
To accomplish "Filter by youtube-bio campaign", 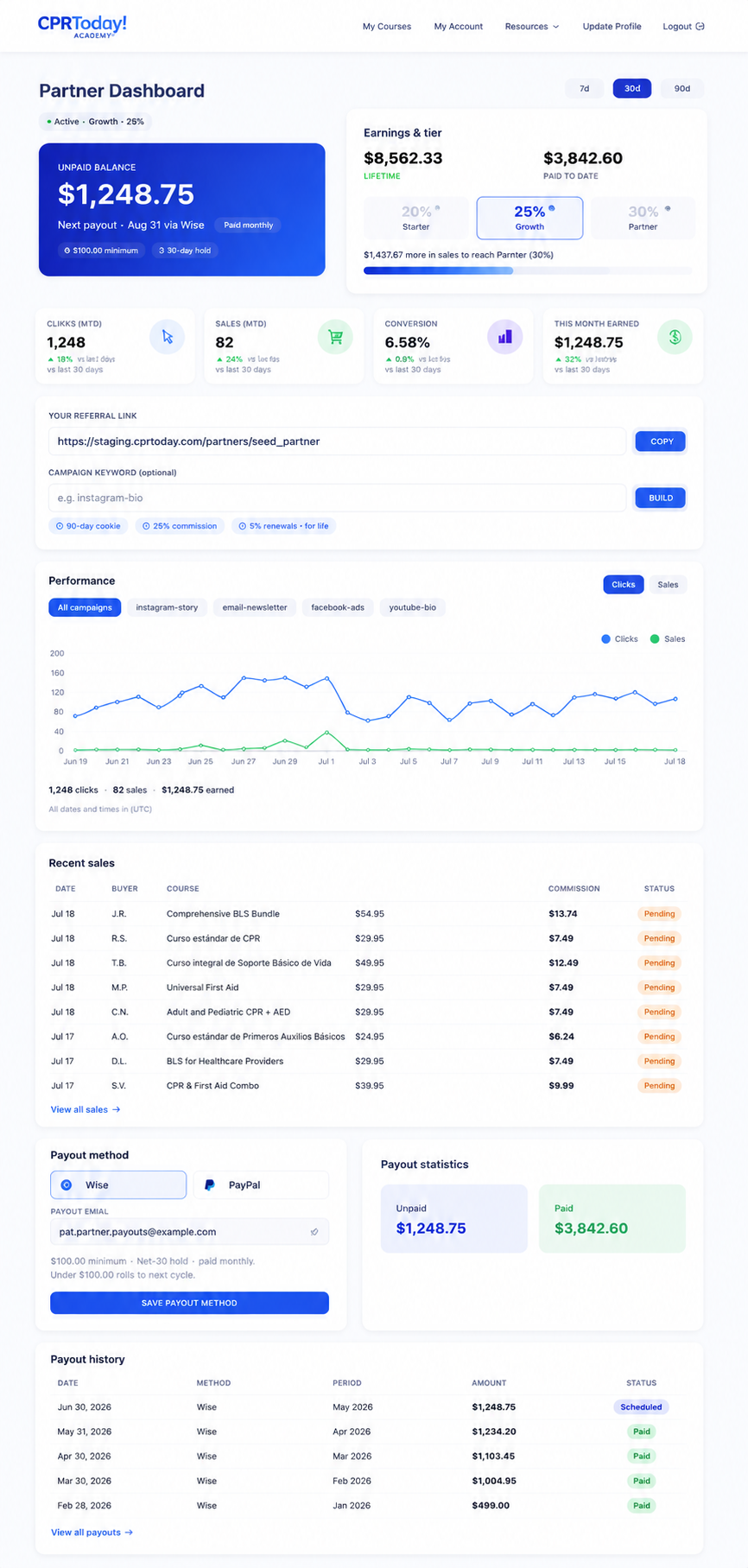I will pyautogui.click(x=413, y=607).
